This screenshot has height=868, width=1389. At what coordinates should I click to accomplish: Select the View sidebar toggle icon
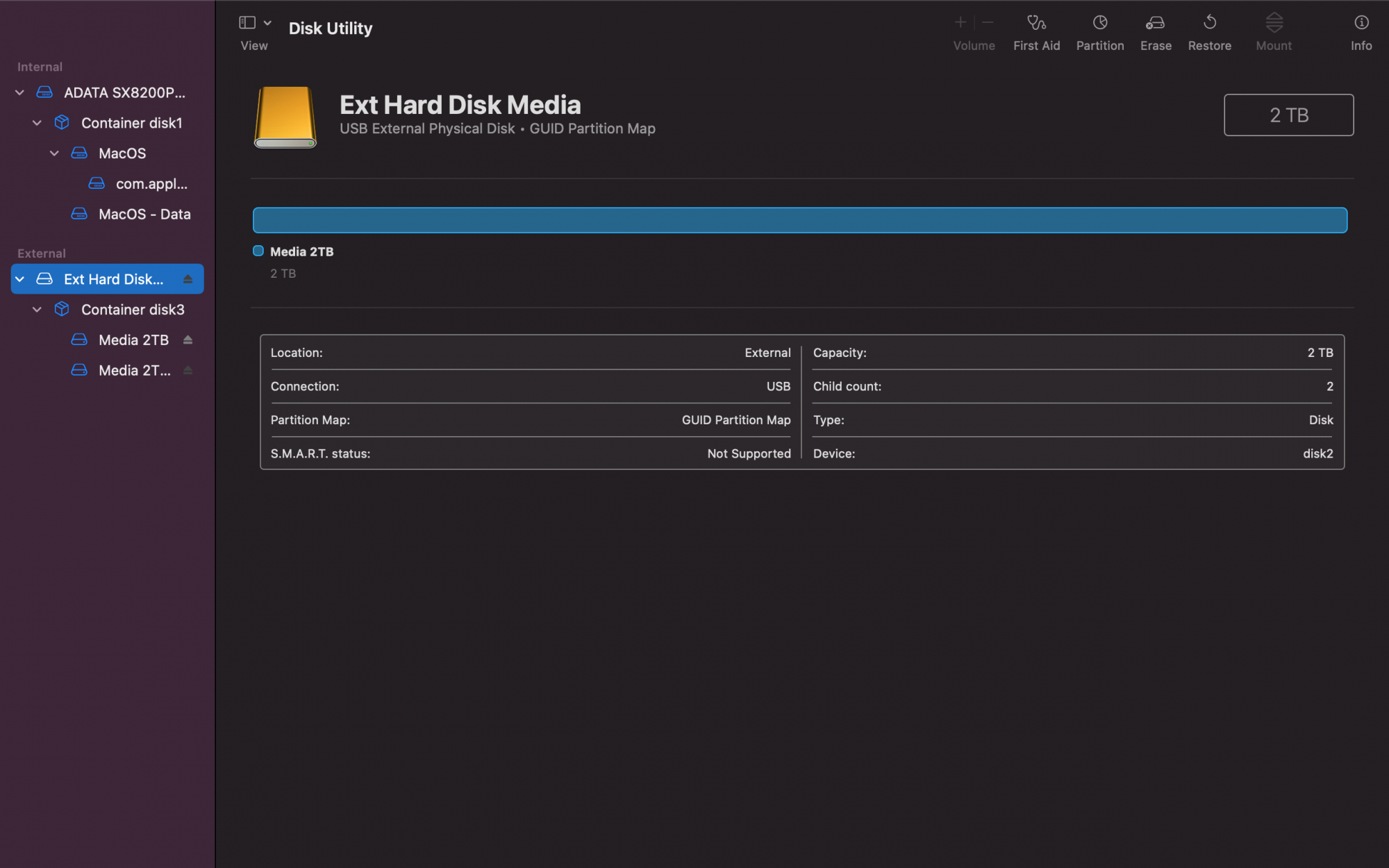[x=248, y=22]
